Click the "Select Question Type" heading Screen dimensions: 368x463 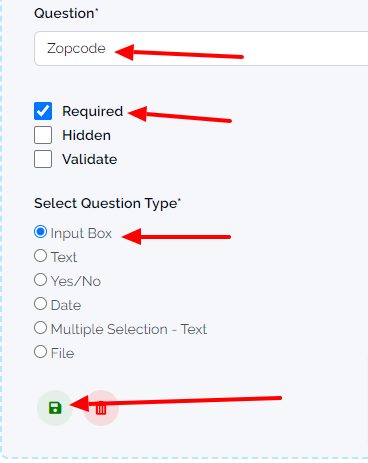[x=105, y=204]
